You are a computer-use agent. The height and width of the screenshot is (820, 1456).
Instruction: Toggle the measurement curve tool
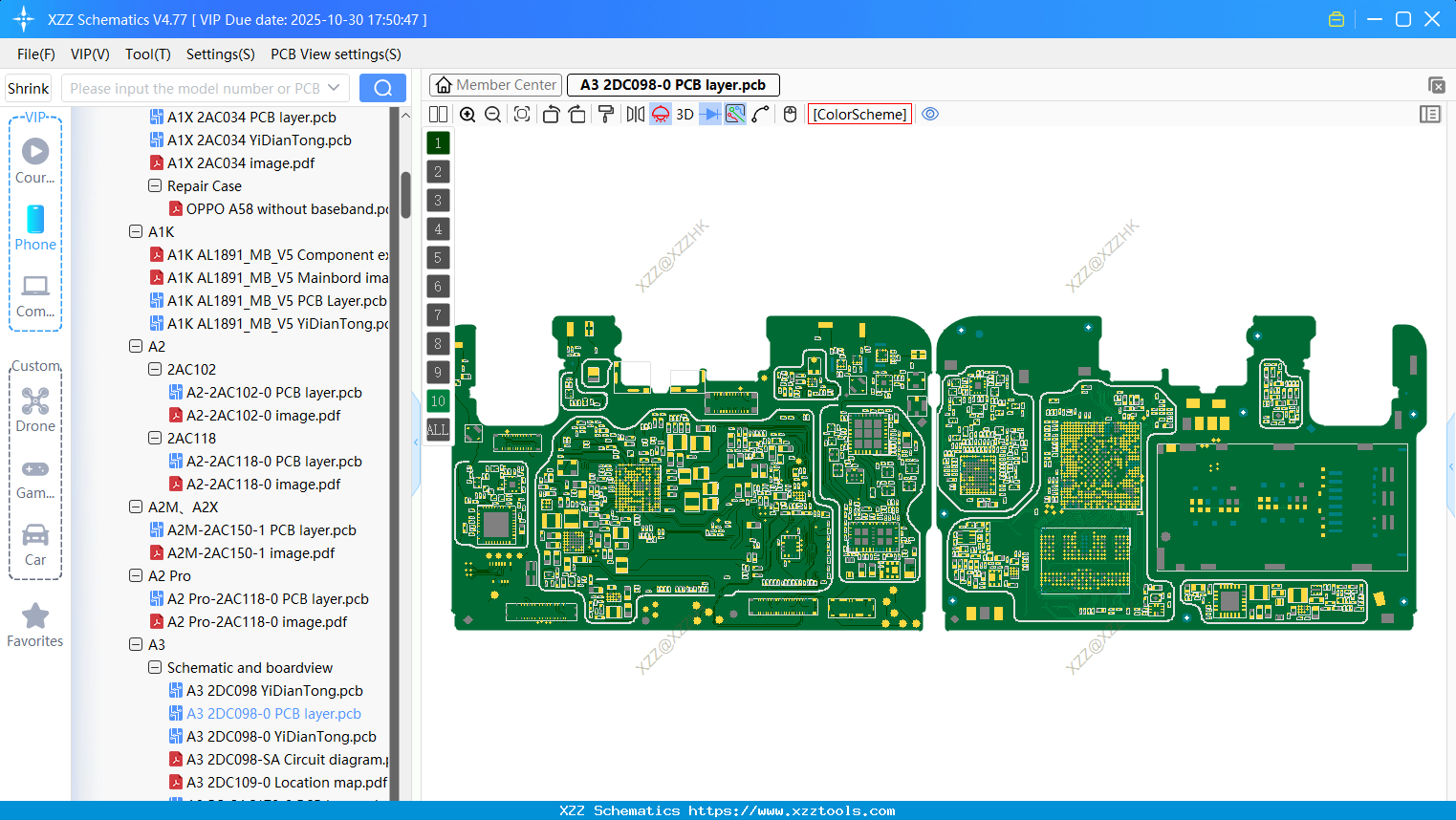tap(758, 114)
